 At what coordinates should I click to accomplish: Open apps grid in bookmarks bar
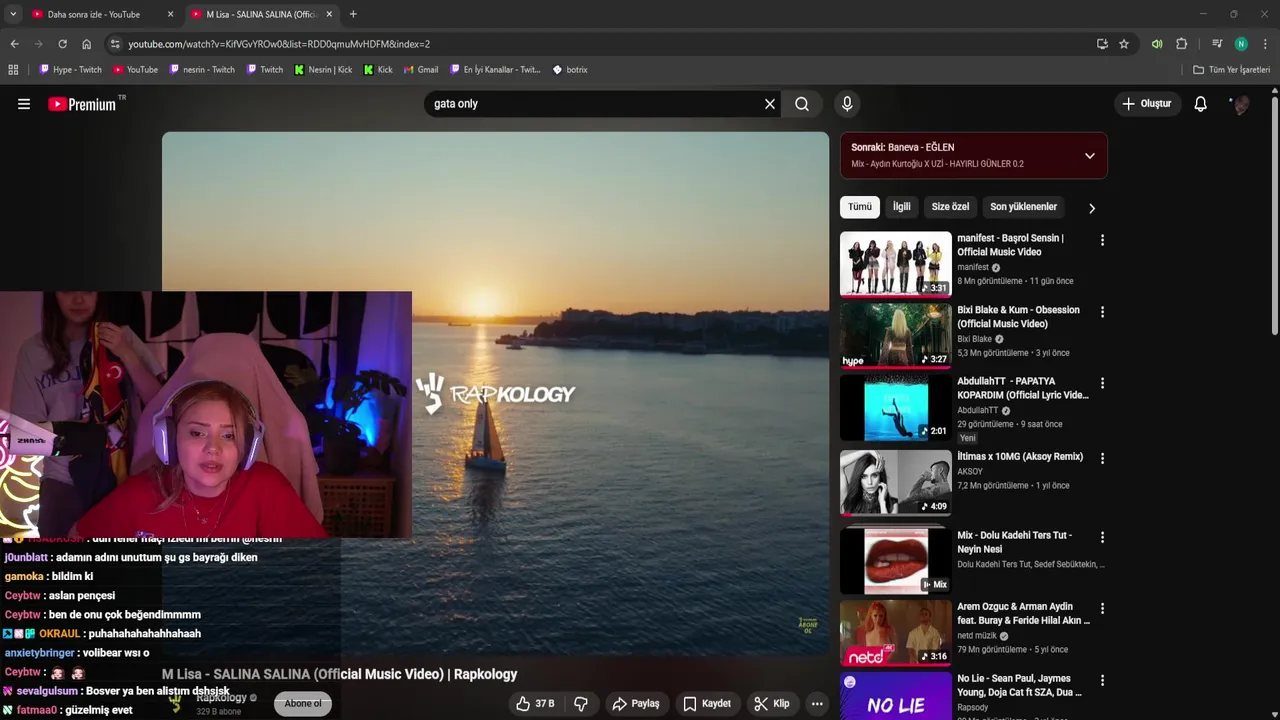click(13, 70)
